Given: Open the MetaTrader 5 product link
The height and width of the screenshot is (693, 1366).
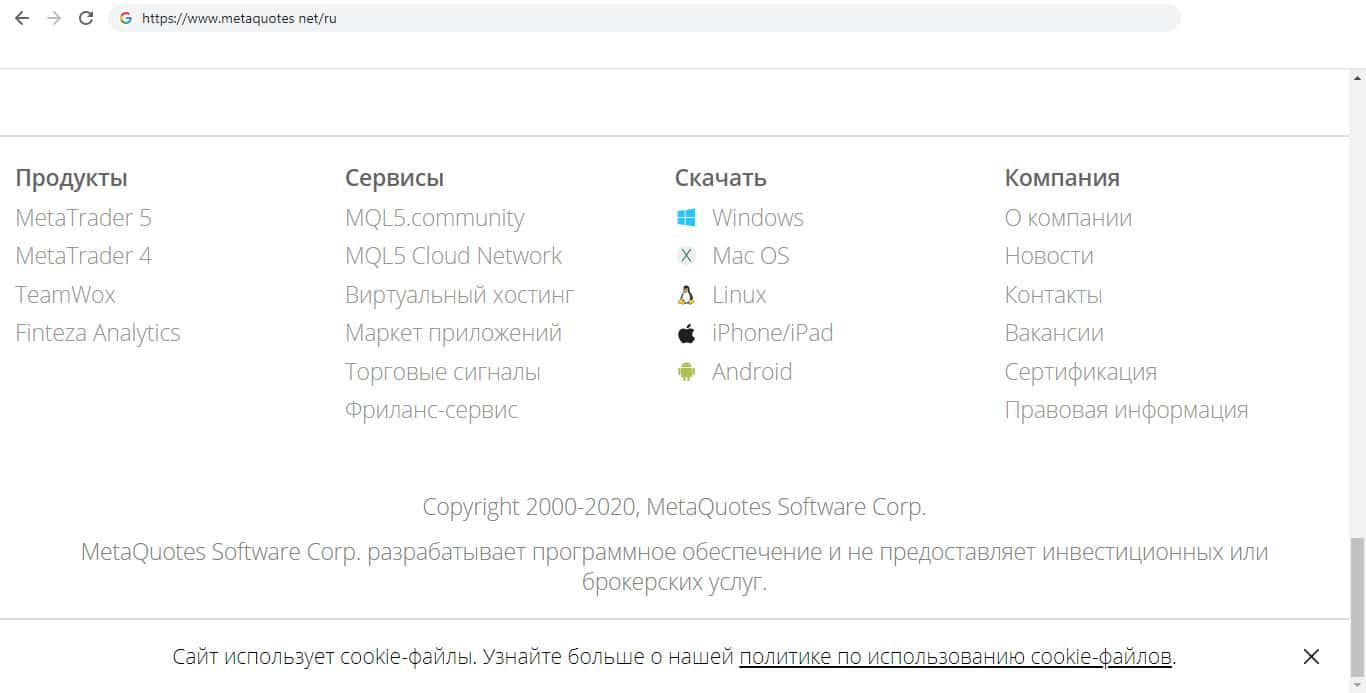Looking at the screenshot, I should point(83,218).
